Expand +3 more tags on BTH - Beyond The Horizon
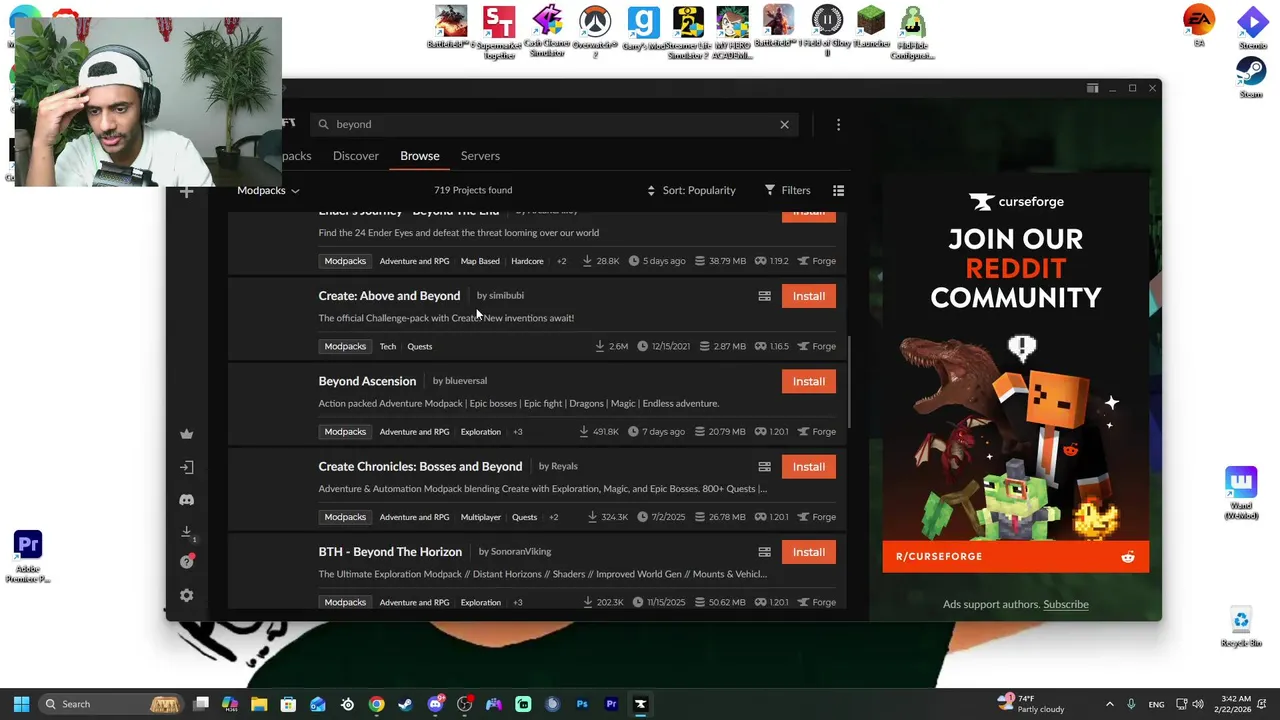This screenshot has width=1280, height=720. (517, 602)
